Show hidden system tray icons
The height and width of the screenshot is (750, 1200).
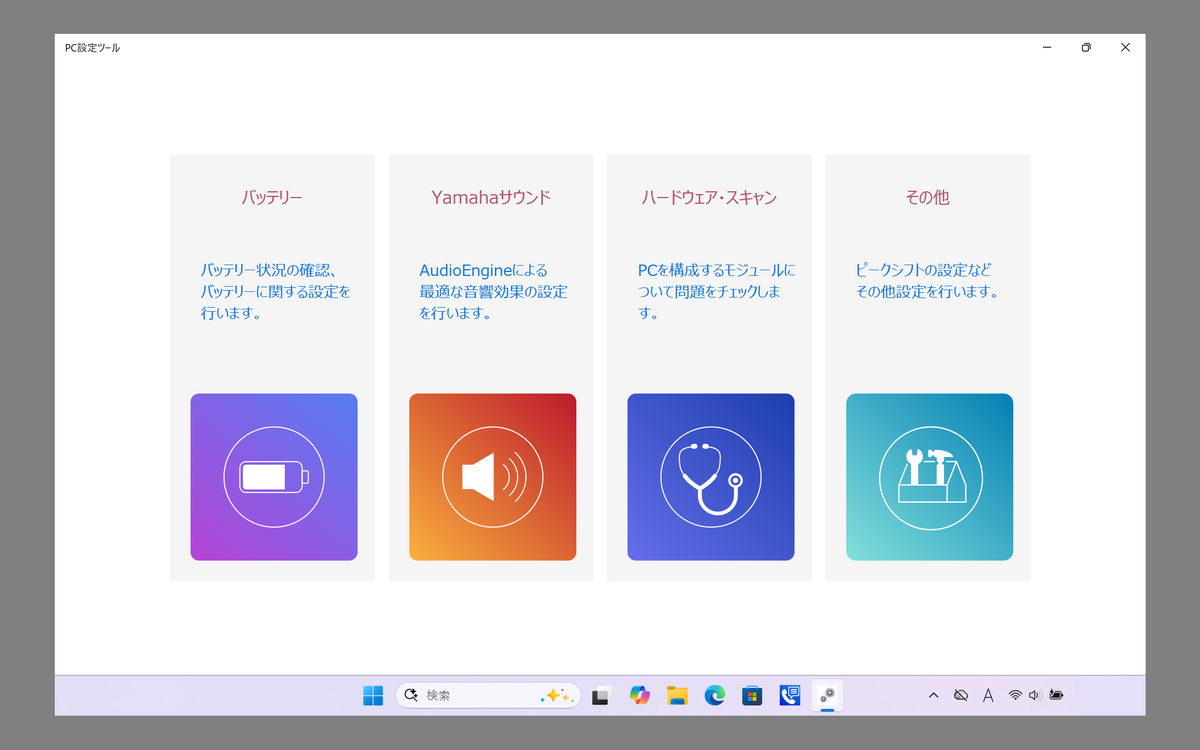point(934,695)
